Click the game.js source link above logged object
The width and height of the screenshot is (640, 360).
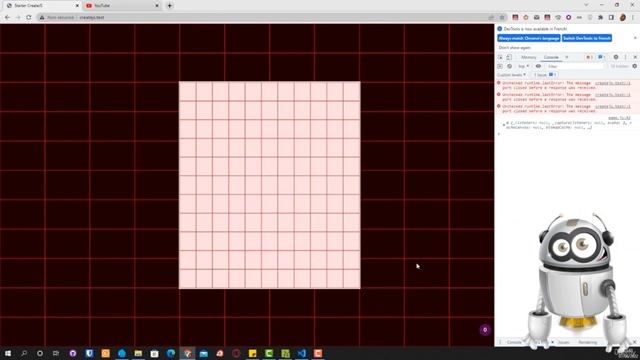619,118
